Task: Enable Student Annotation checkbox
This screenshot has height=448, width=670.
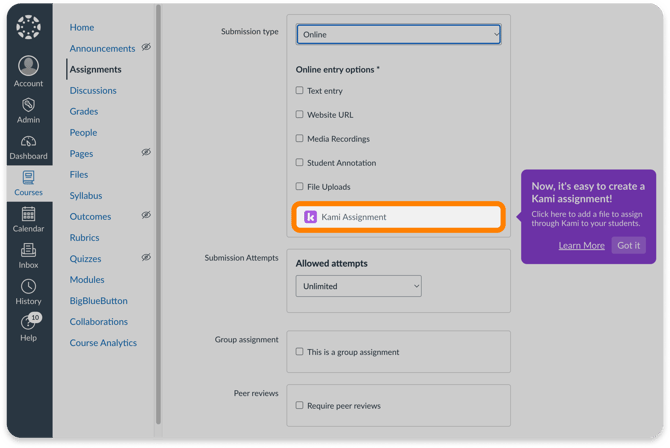Action: (300, 162)
